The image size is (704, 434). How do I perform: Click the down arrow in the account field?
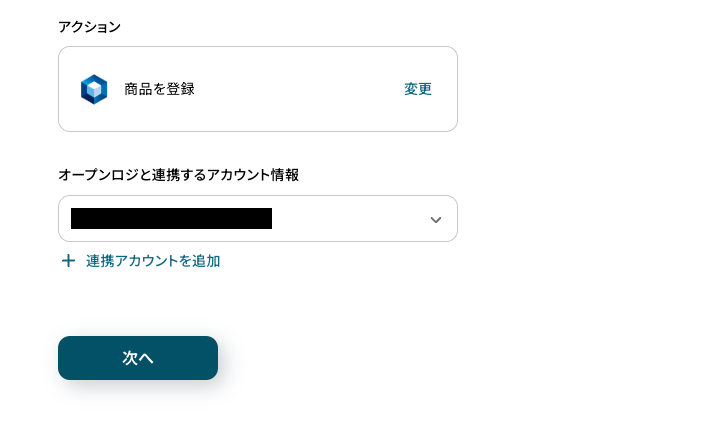(x=436, y=219)
